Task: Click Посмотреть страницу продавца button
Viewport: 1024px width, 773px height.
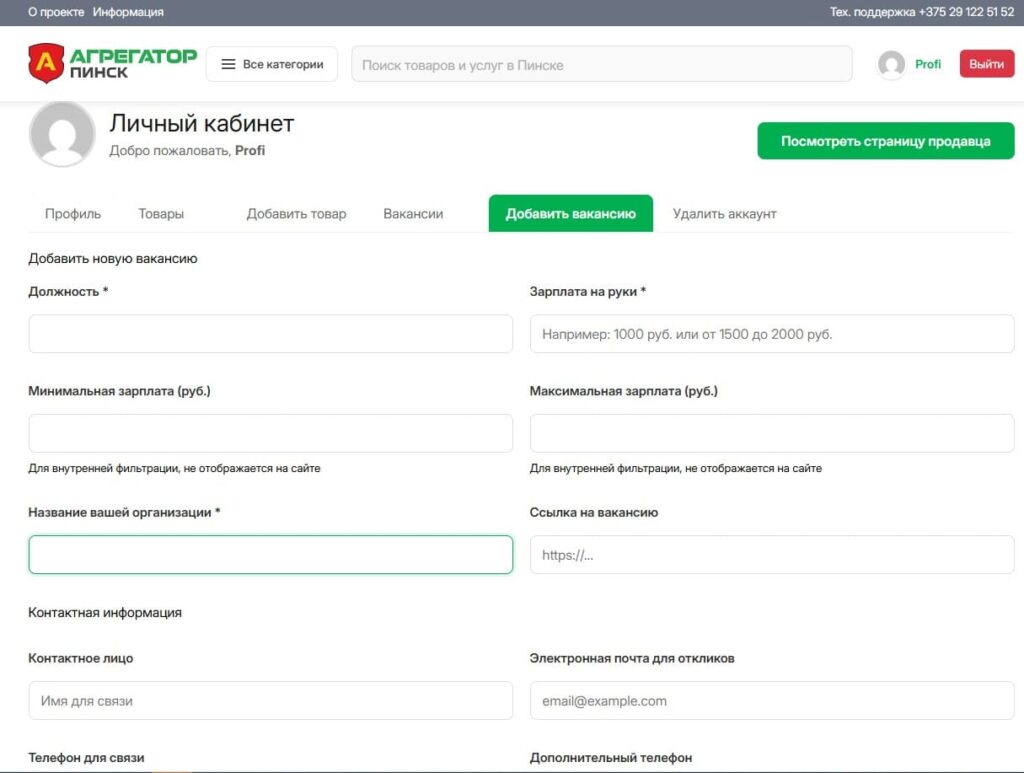Action: coord(885,141)
